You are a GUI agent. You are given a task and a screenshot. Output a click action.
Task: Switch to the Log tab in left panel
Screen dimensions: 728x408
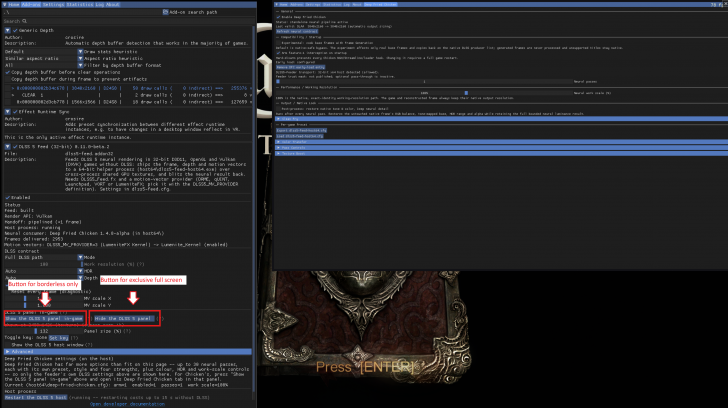point(99,4)
